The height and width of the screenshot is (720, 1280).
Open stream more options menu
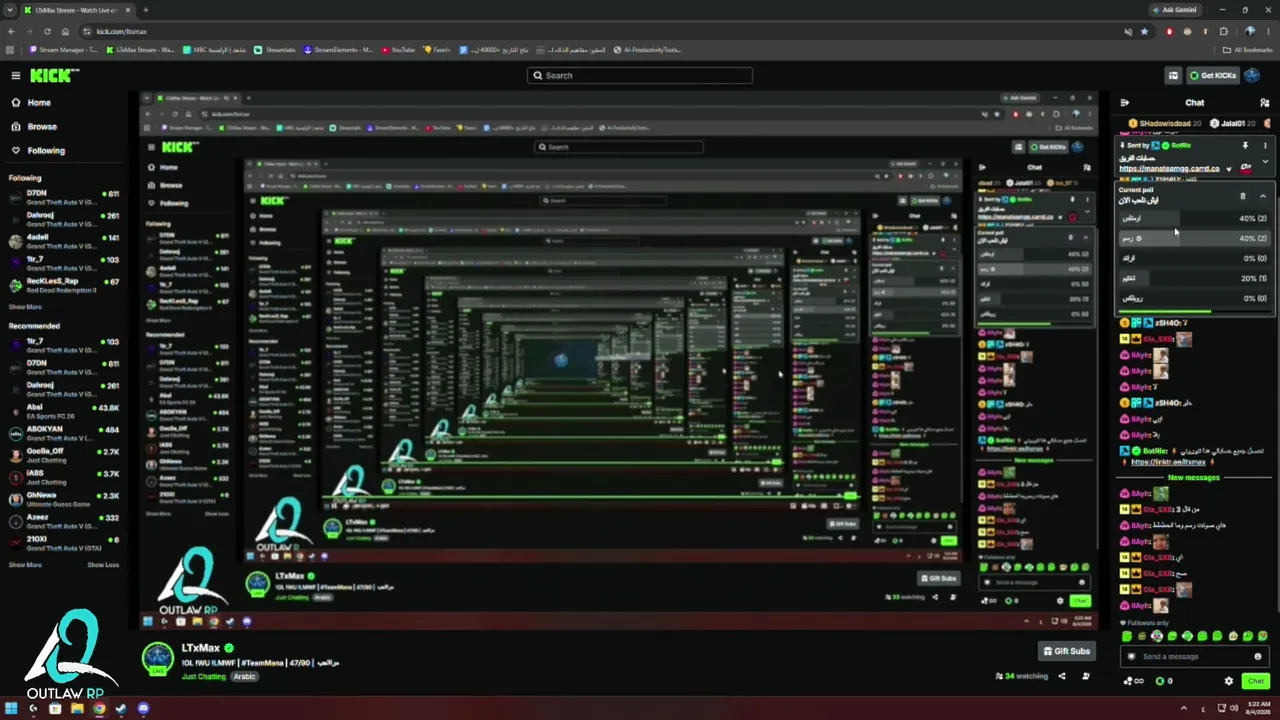(1086, 676)
